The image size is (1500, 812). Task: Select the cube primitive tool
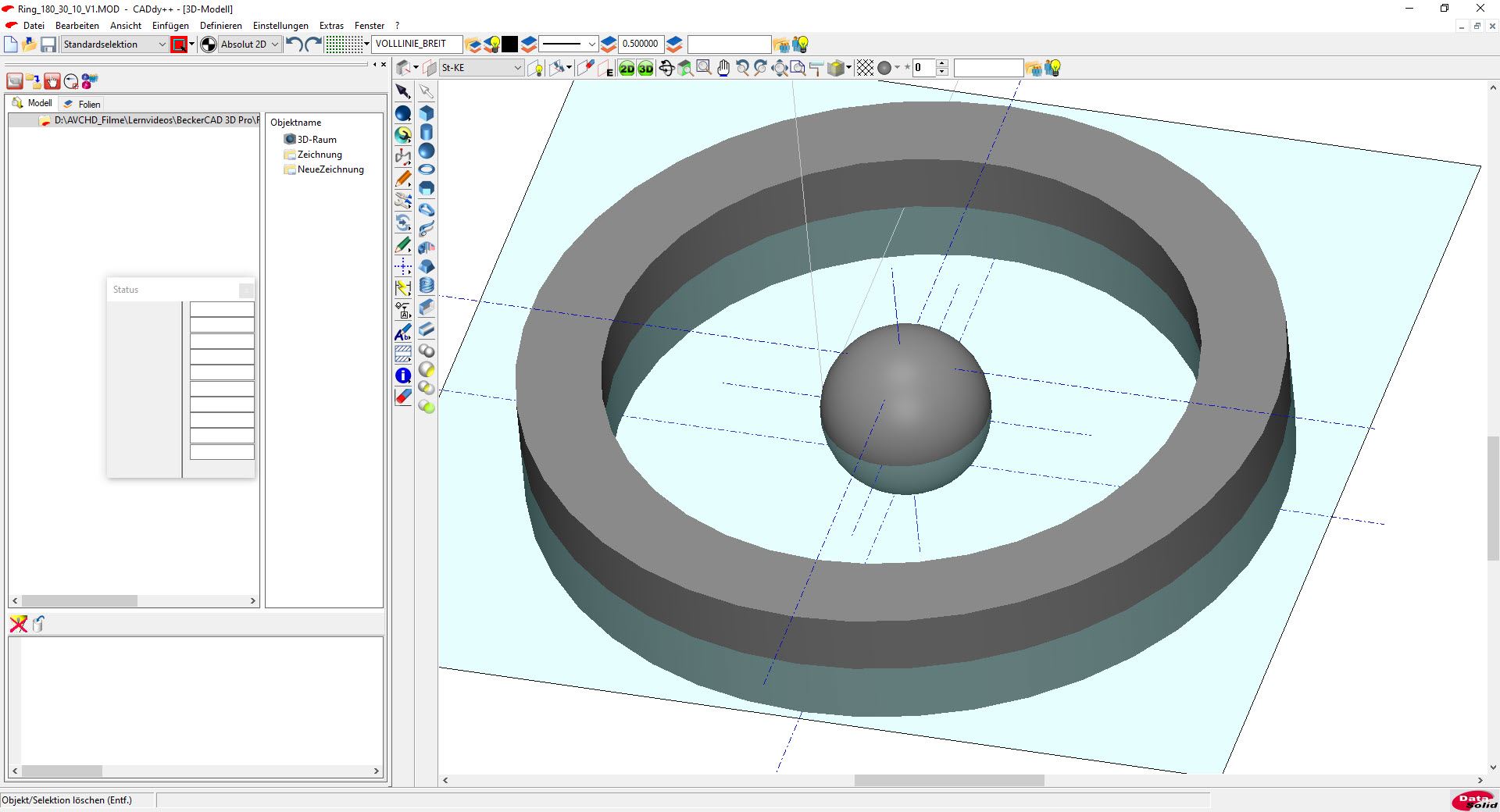coord(427,113)
